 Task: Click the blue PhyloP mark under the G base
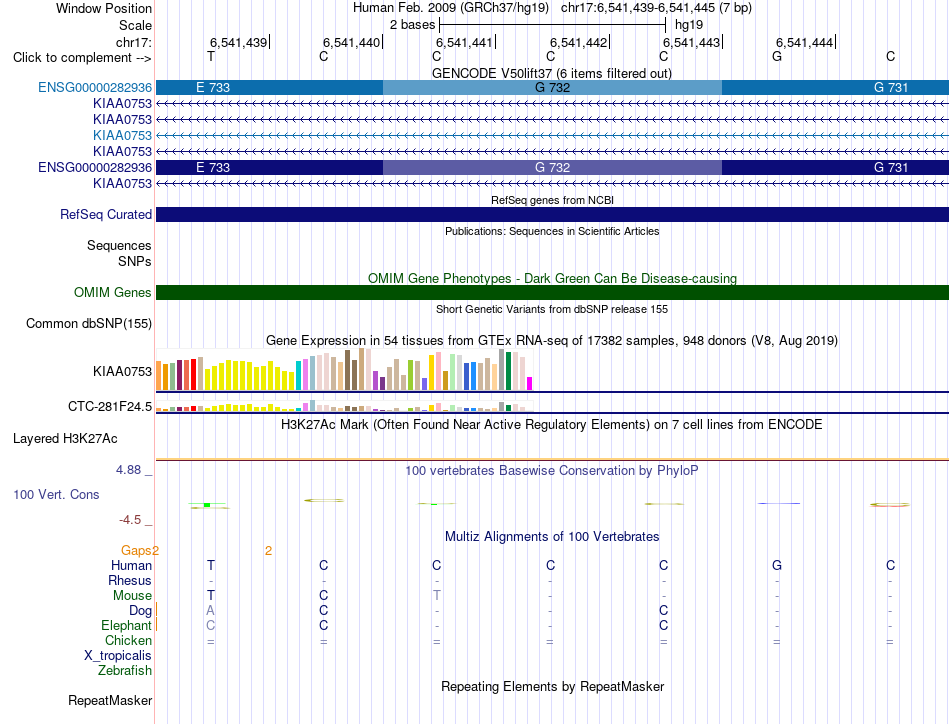(779, 503)
